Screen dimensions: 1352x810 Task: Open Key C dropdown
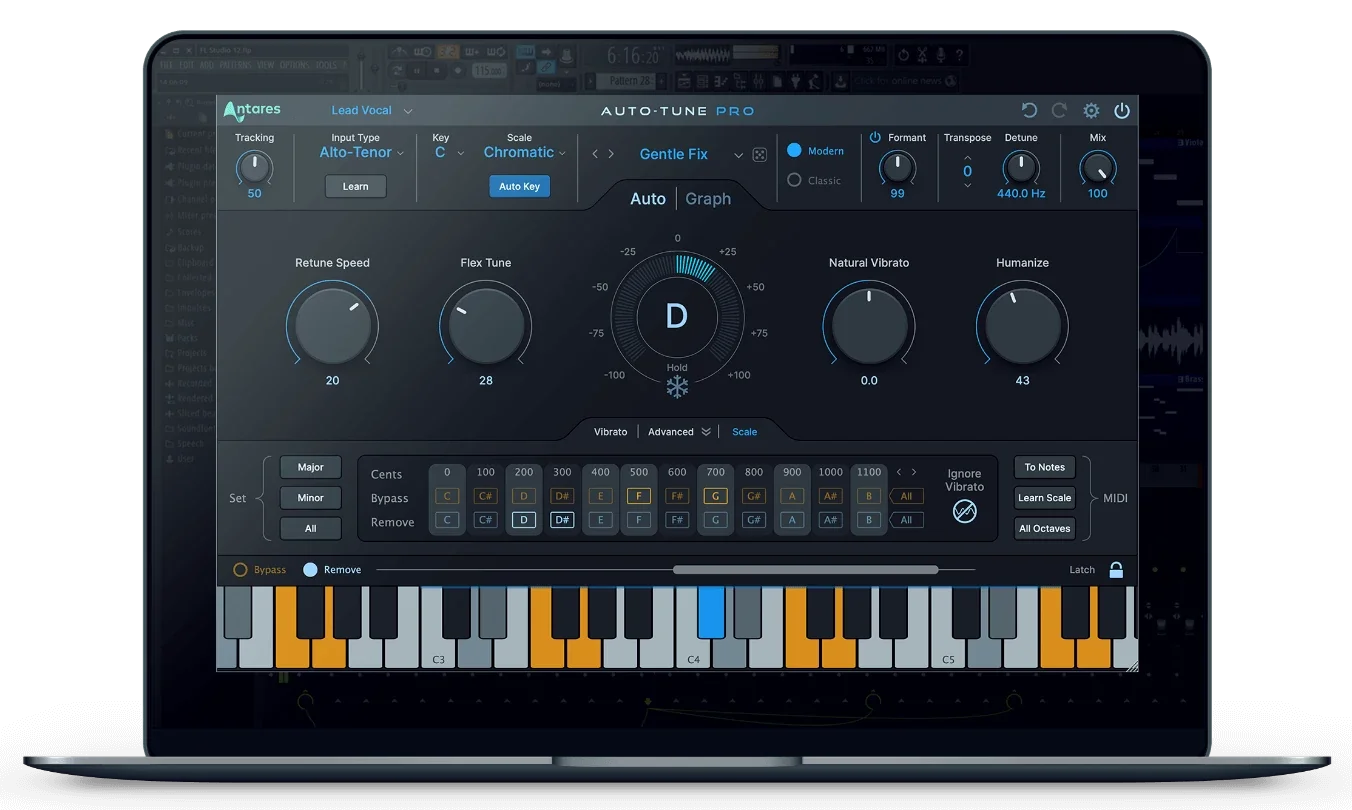coord(449,153)
